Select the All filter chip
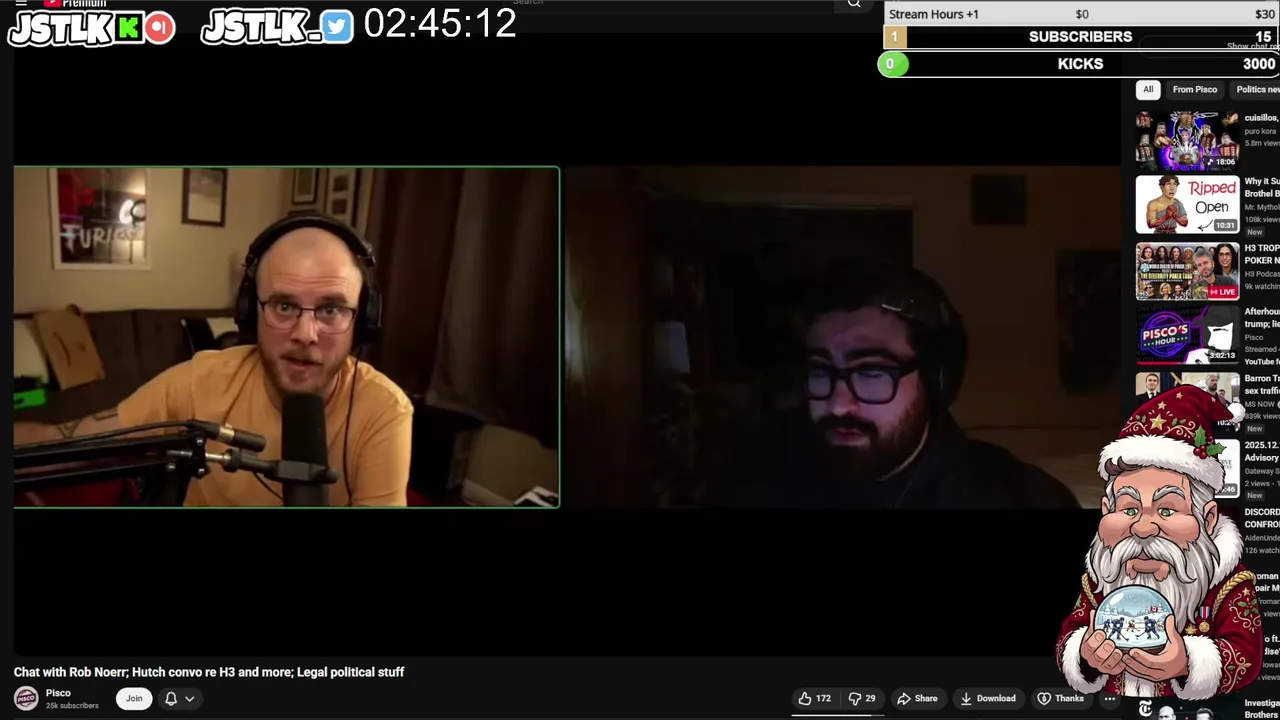 1148,89
